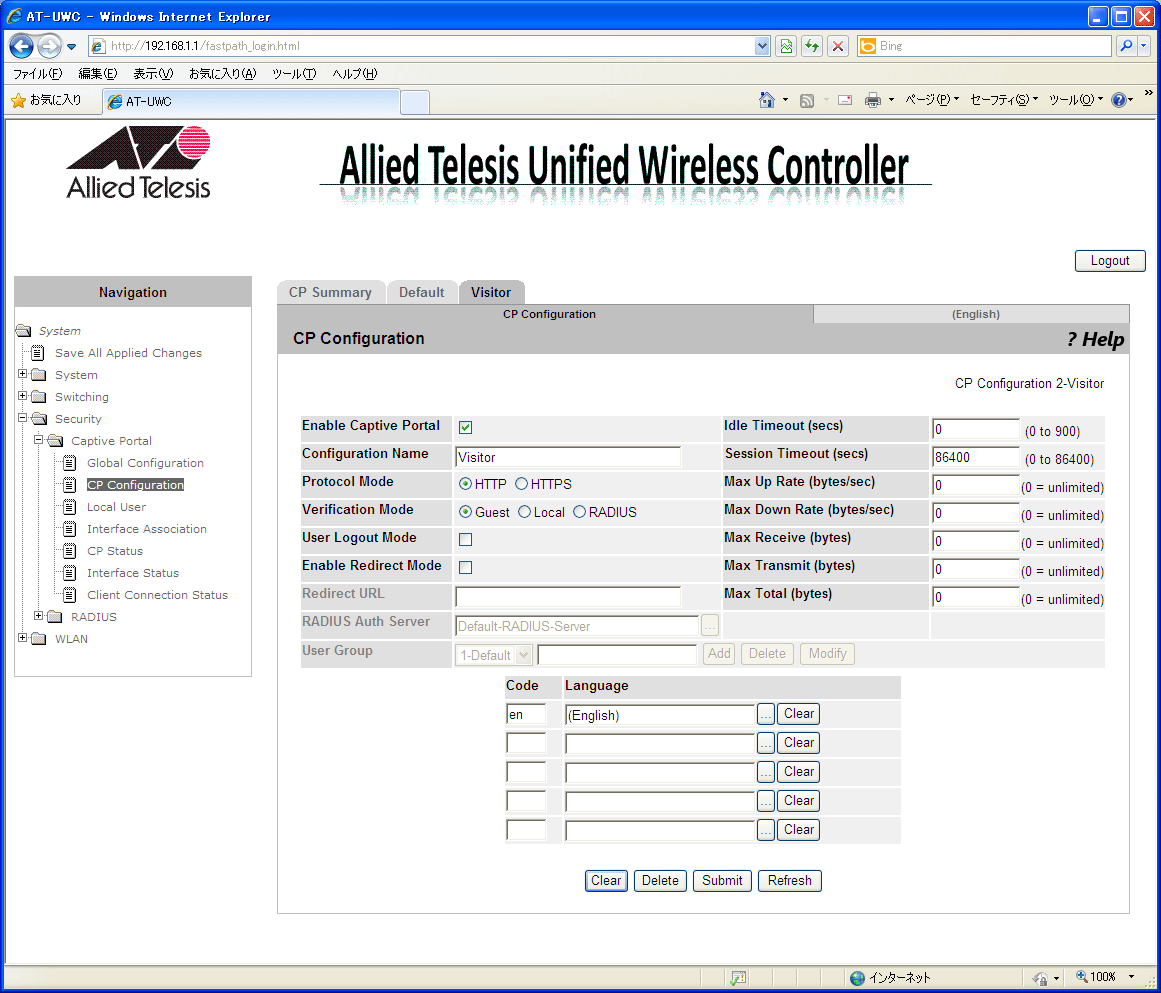This screenshot has height=993, width=1161.
Task: Open the User Group 1-Default dropdown
Action: 493,655
